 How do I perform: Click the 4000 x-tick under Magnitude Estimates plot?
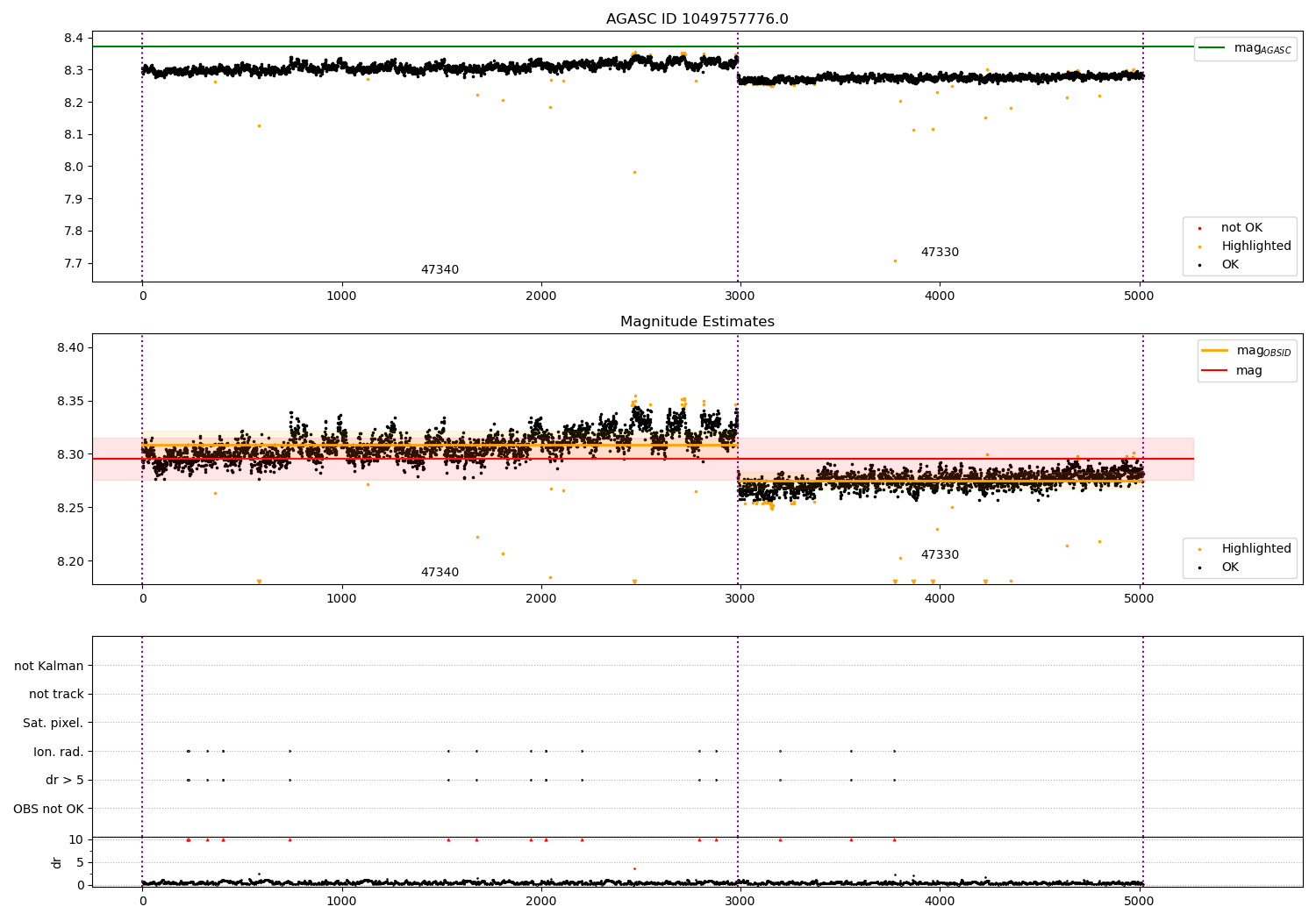click(x=940, y=599)
